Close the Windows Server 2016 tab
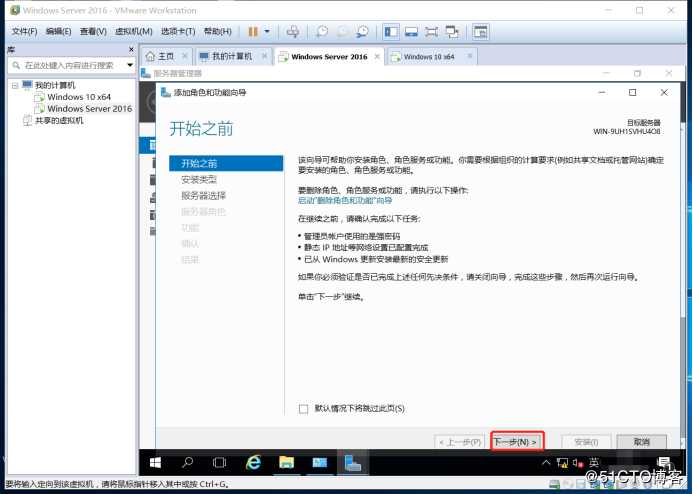693x494 pixels. click(x=377, y=57)
